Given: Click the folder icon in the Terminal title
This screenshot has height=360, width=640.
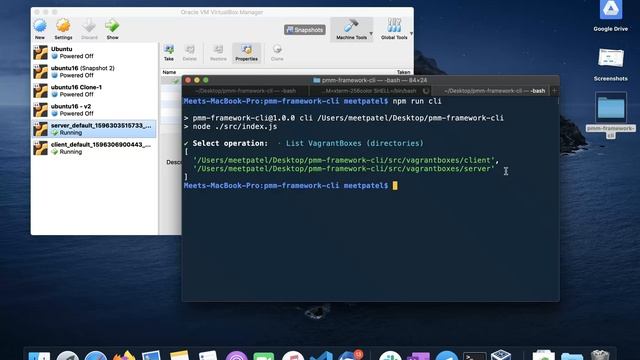Looking at the screenshot, I should point(316,80).
